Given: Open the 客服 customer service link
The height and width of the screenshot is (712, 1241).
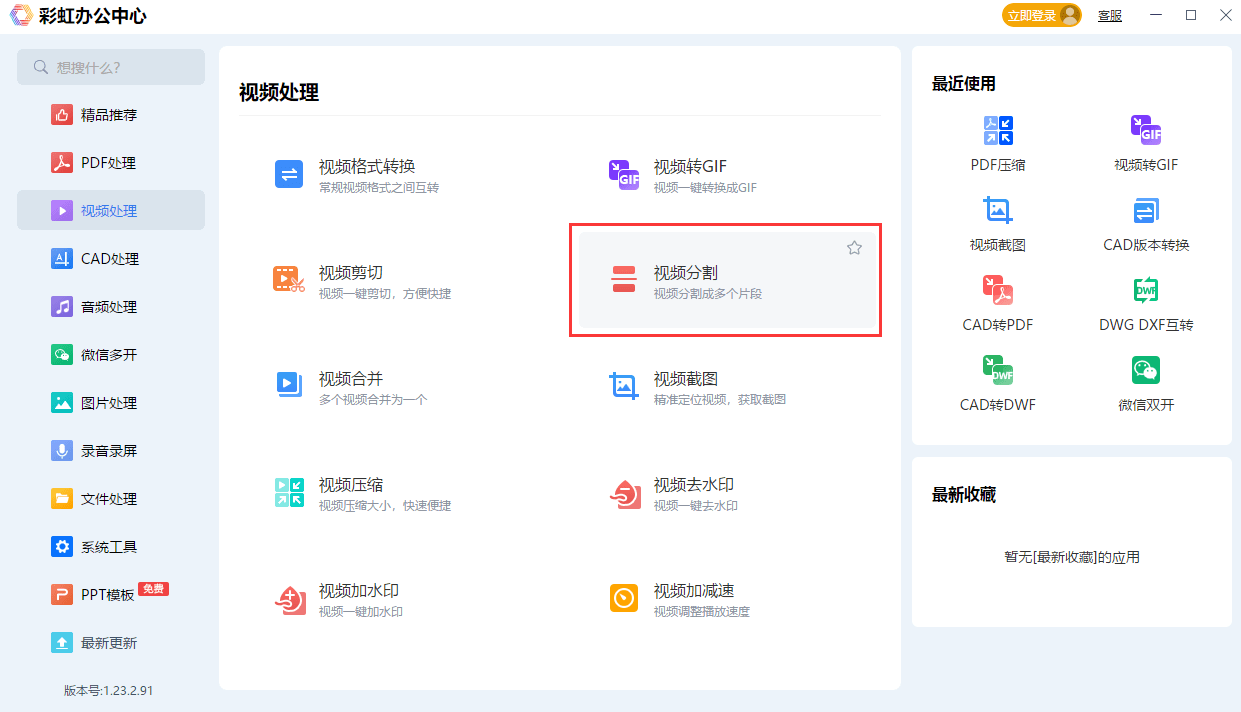Looking at the screenshot, I should point(1109,15).
